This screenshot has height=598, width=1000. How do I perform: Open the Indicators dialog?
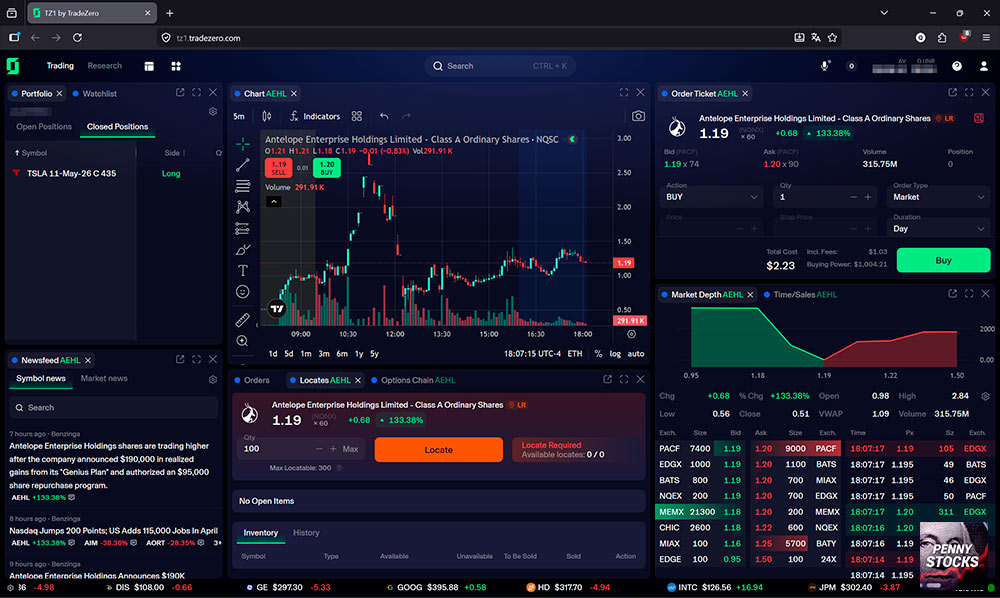pos(315,116)
